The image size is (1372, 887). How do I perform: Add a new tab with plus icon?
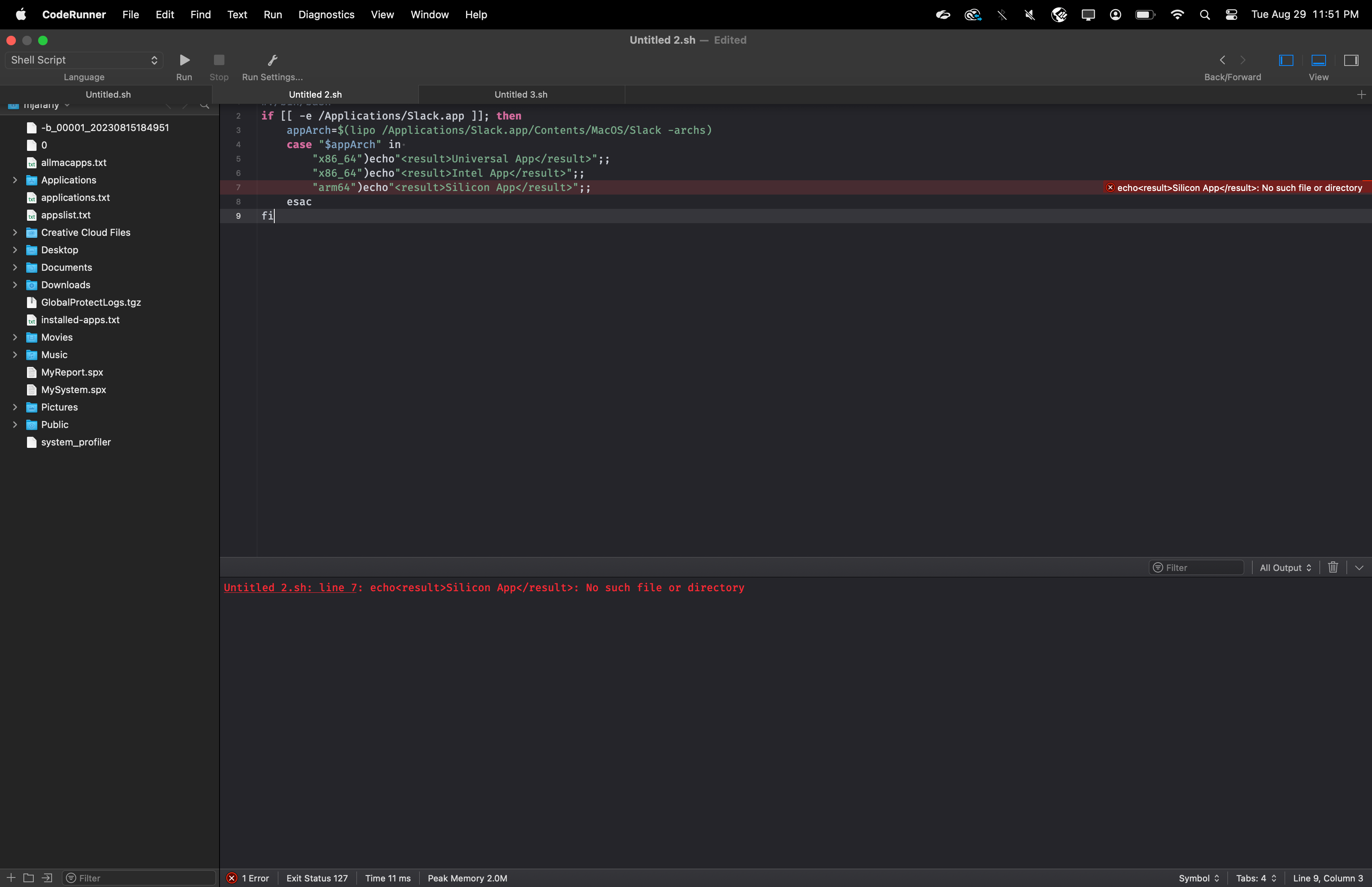1361,94
